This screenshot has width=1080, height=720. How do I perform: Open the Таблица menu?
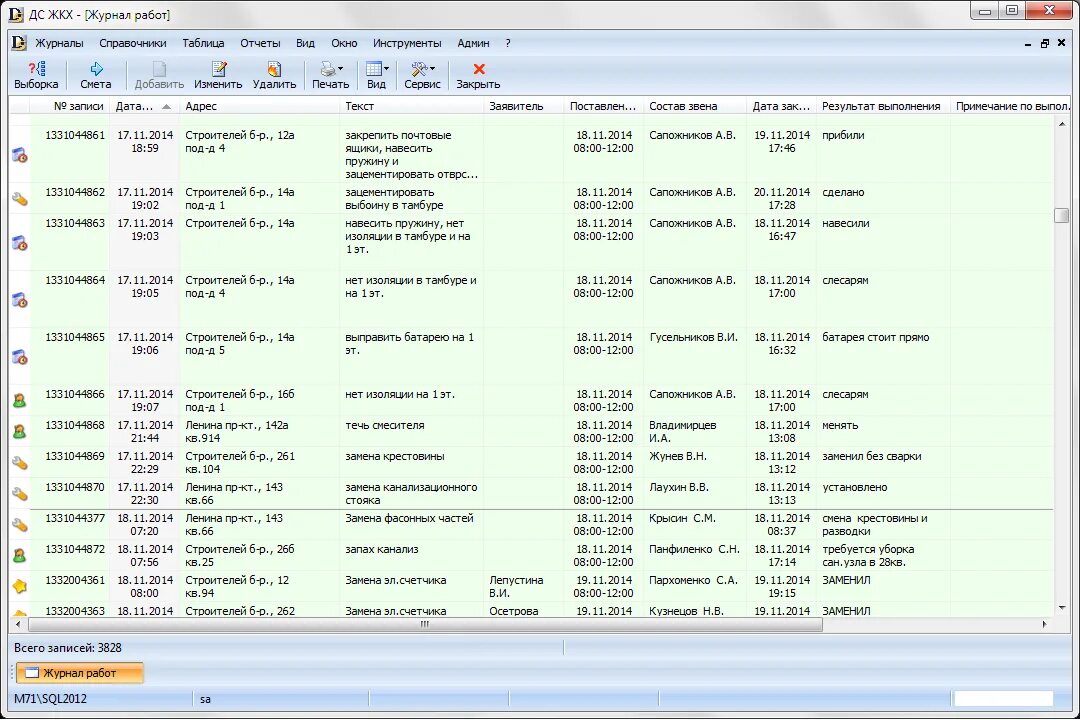(x=203, y=43)
